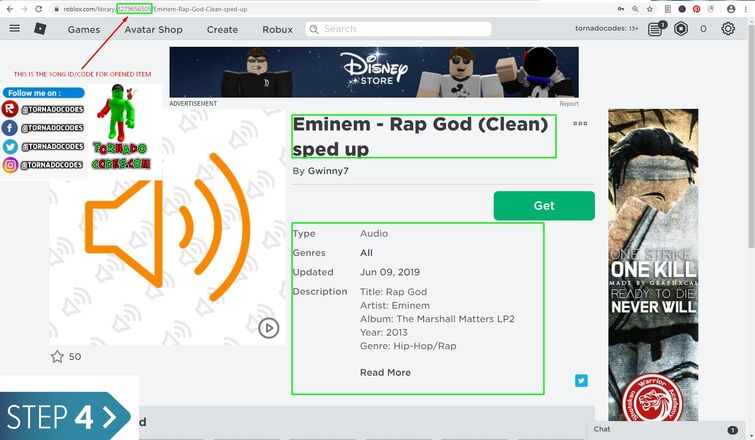Screen dimensions: 755x440
Task: Play the audio preview
Action: [x=269, y=328]
